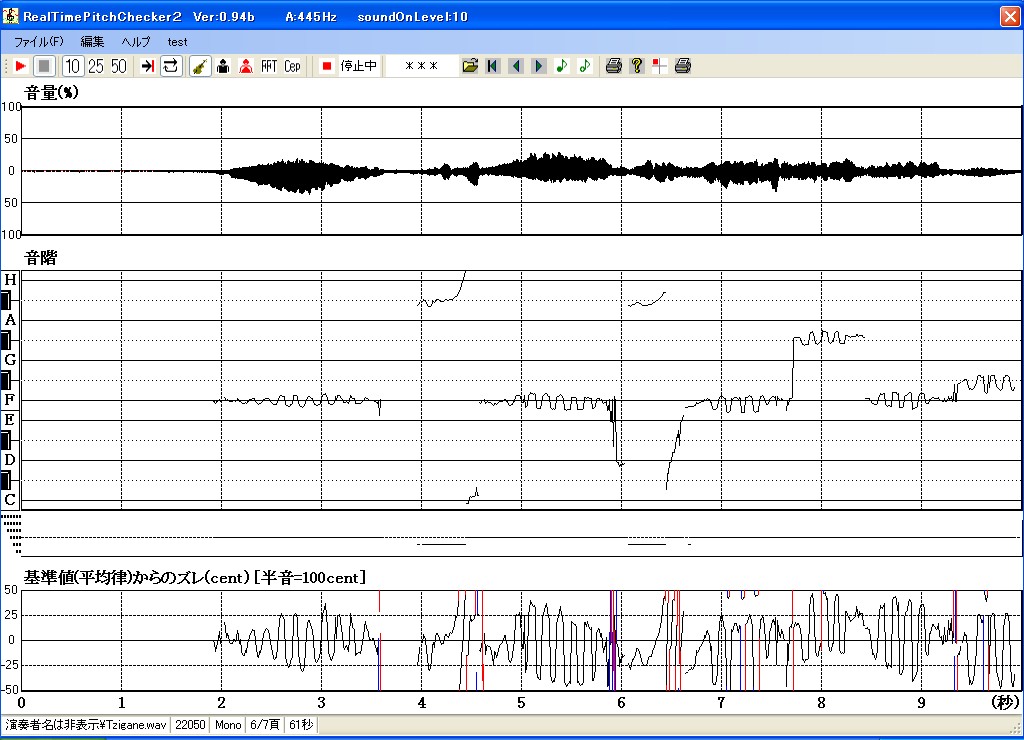Click the A key on the piano scale
This screenshot has height=740, width=1024.
(x=10, y=320)
